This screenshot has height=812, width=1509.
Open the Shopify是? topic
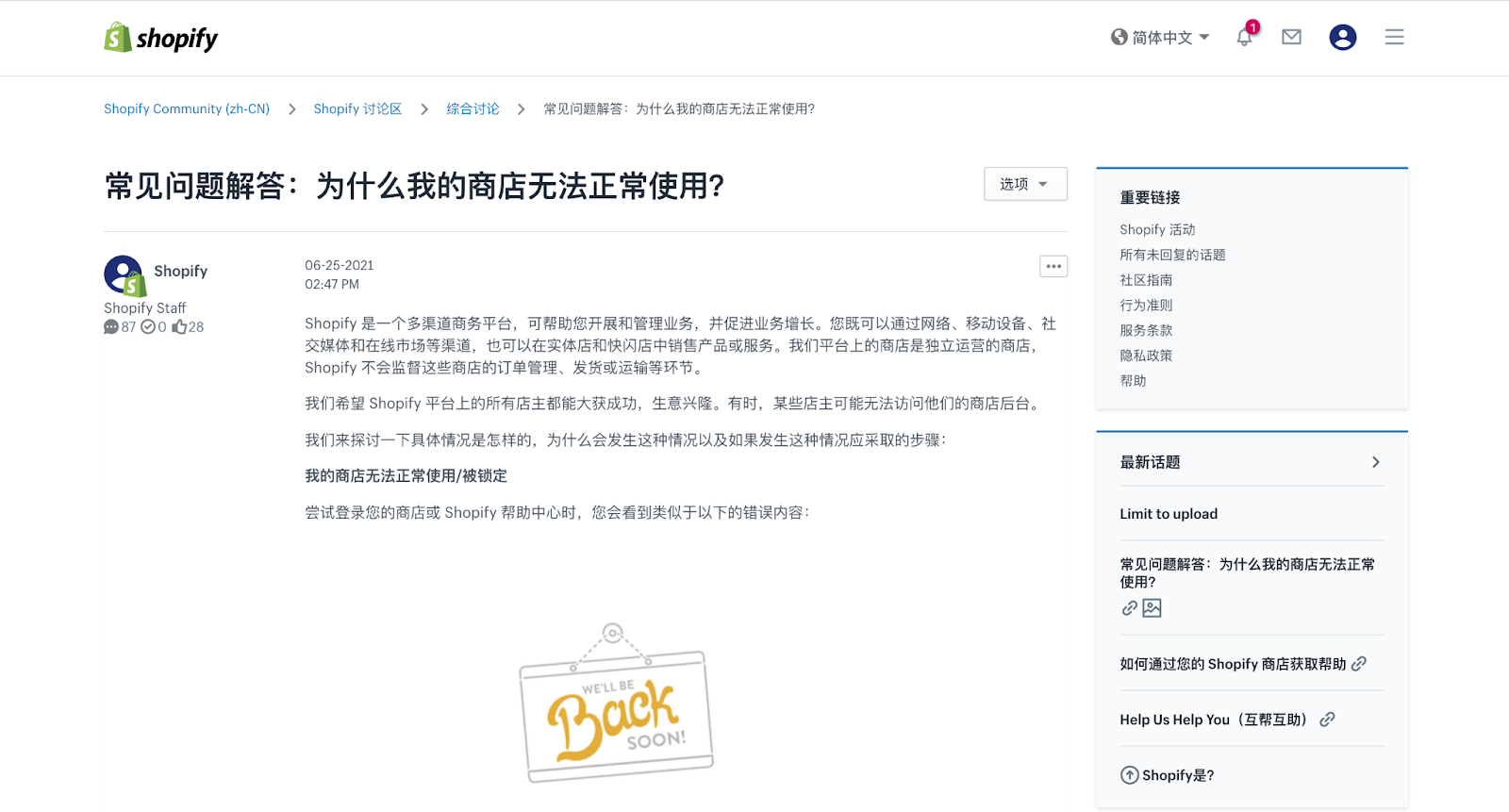(x=1178, y=775)
